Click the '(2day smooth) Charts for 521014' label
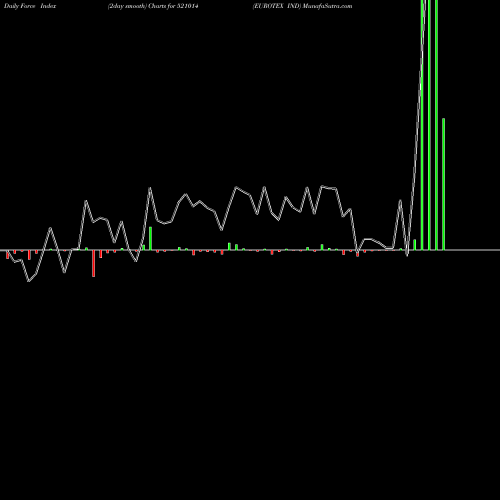This screenshot has height=500, width=500. [x=153, y=6]
